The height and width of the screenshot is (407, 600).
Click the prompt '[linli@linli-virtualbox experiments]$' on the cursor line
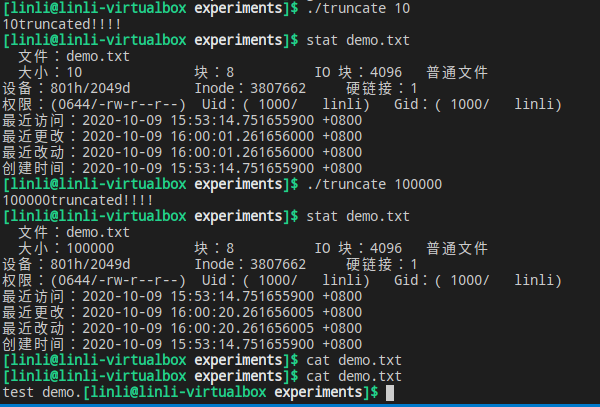[x=231, y=392]
